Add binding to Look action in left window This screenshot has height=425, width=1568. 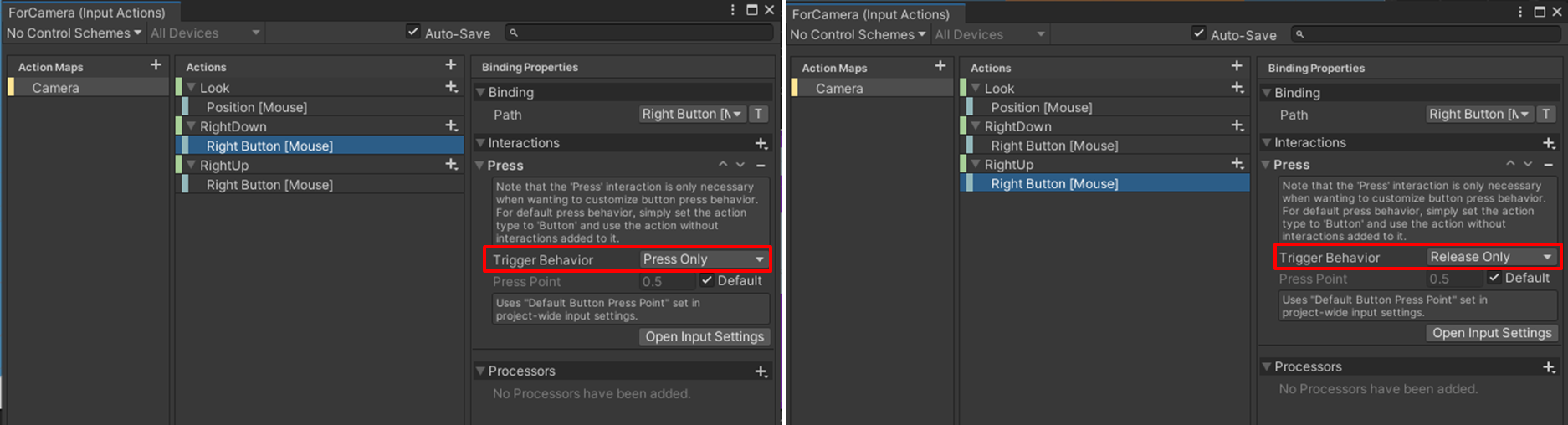click(x=452, y=87)
